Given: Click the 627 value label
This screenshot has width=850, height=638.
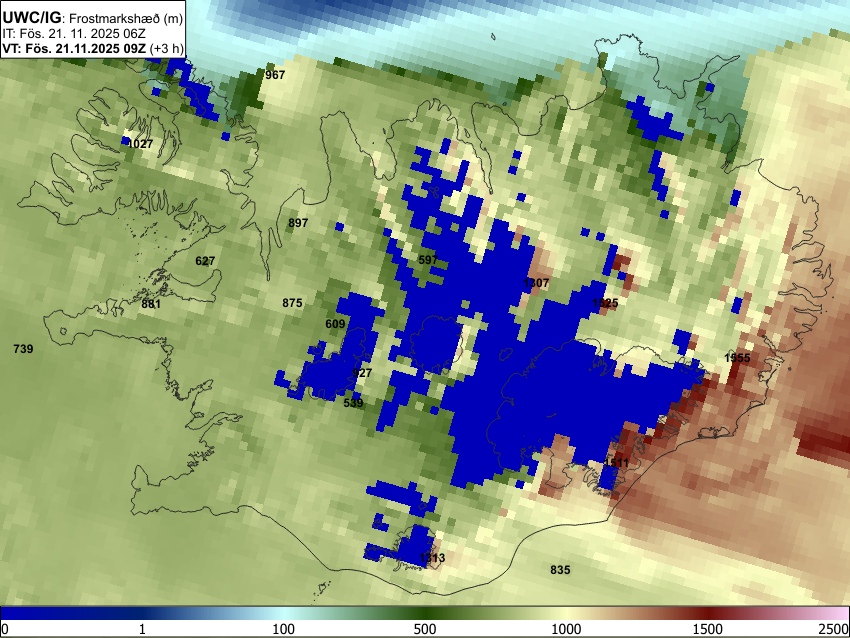Looking at the screenshot, I should point(205,261).
